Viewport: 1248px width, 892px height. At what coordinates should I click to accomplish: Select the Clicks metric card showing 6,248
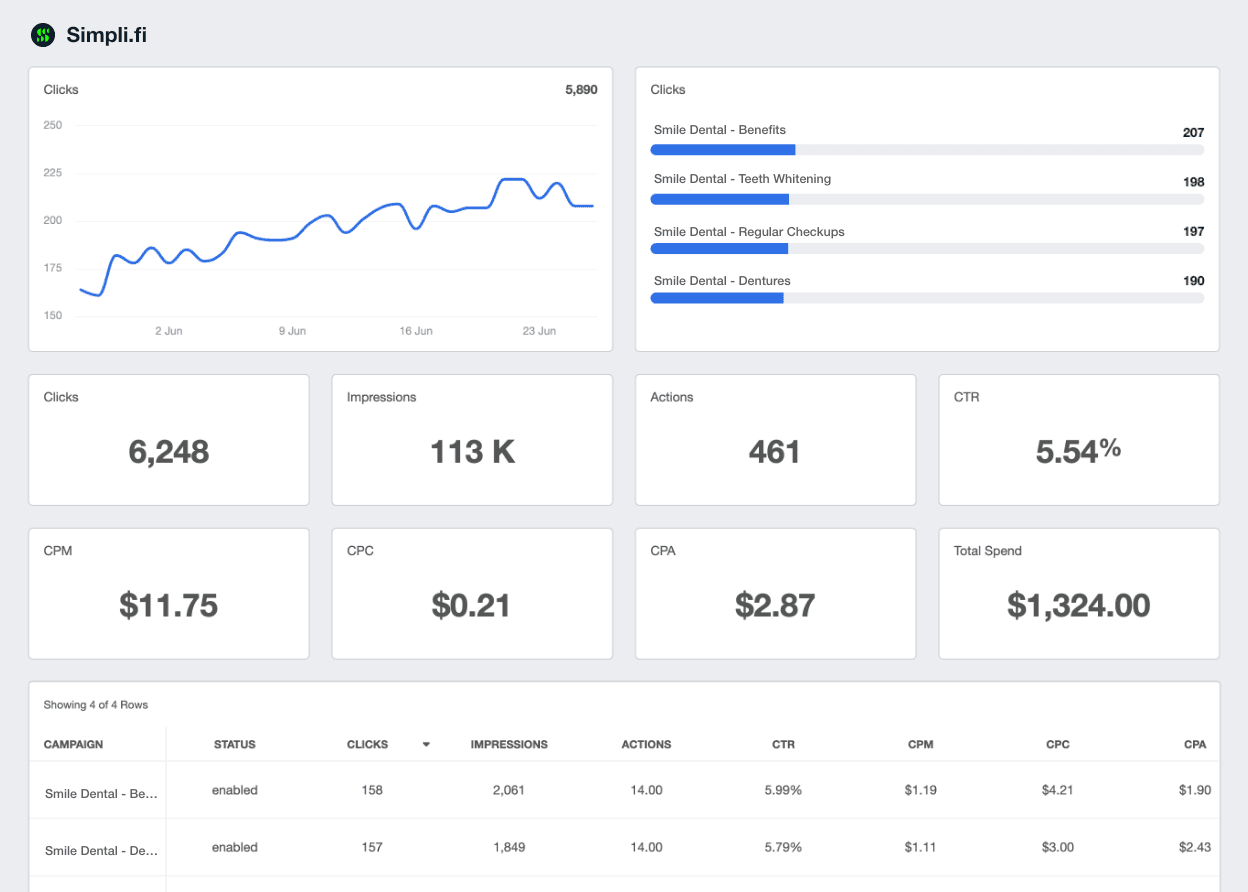point(168,440)
